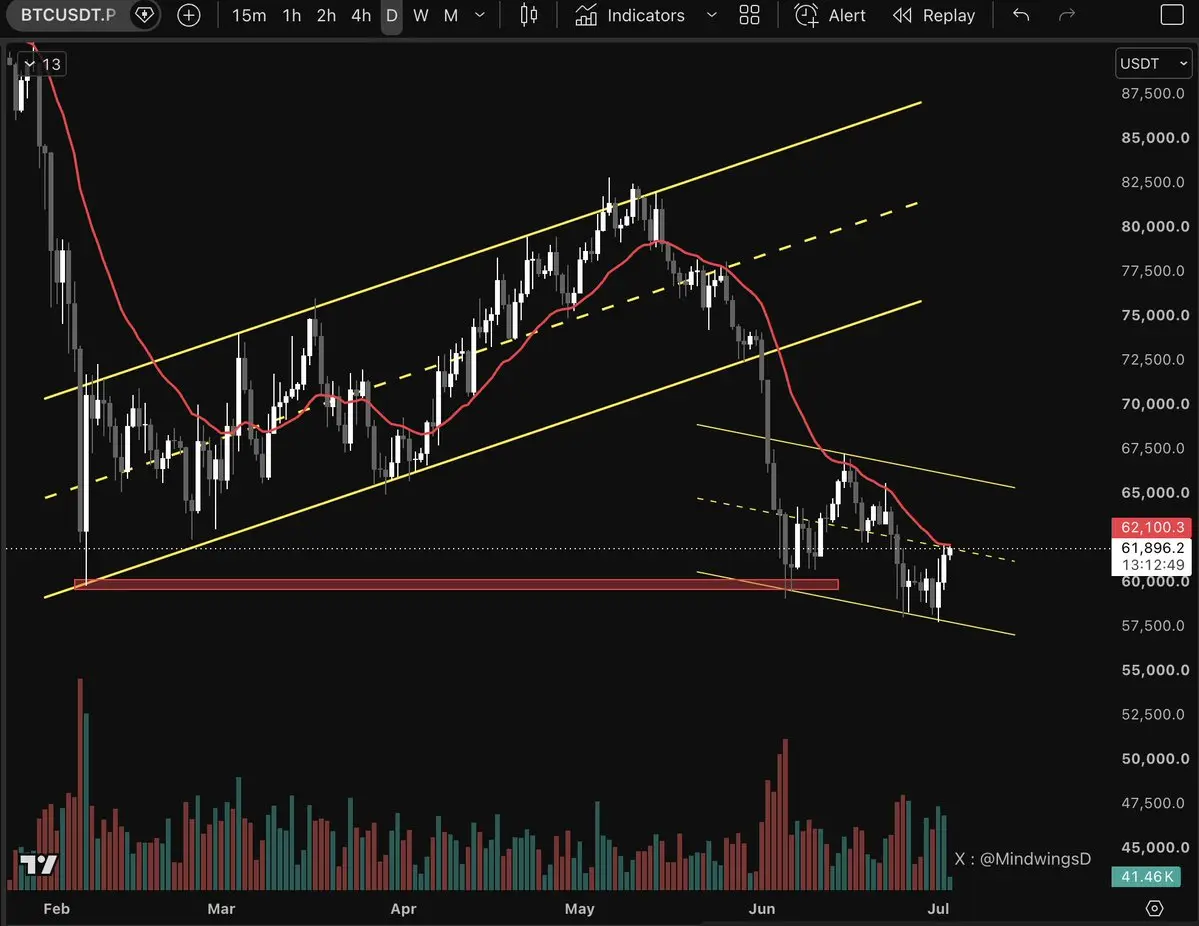The image size is (1199, 926).
Task: Click the current price label 61,896.2
Action: coord(1152,547)
